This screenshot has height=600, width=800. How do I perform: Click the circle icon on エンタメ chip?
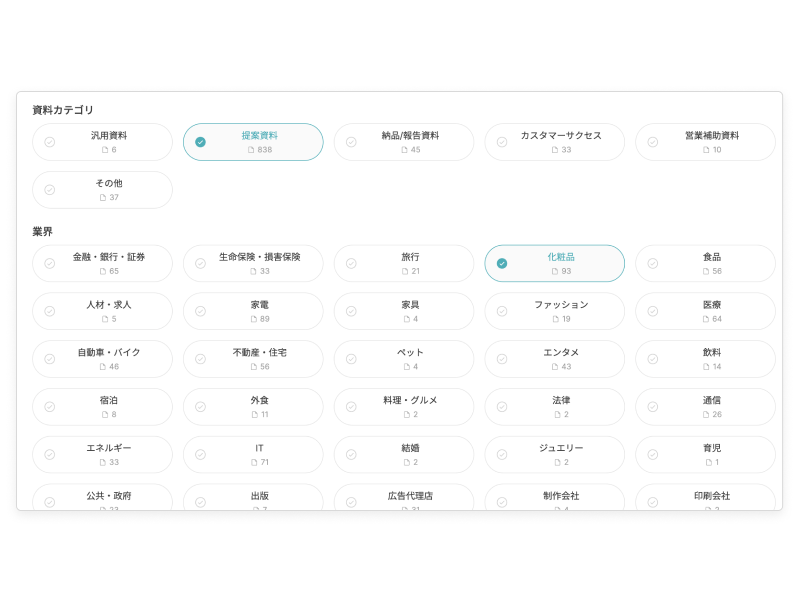coord(502,359)
